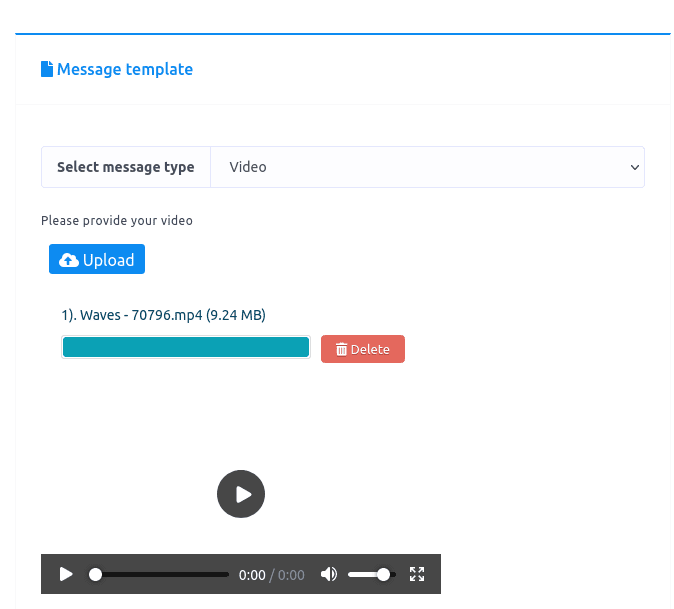Click the dropdown chevron arrow
This screenshot has width=674, height=609.
(x=634, y=167)
